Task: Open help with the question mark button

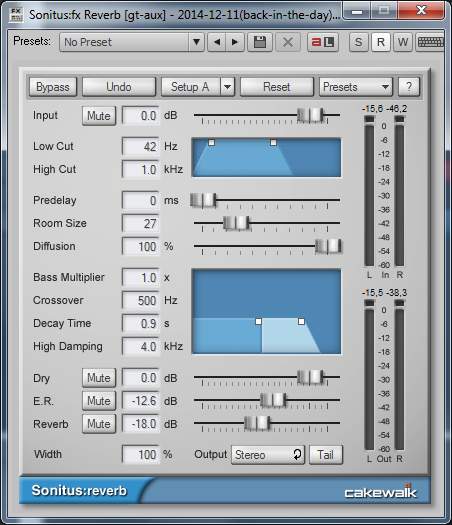Action: [409, 87]
